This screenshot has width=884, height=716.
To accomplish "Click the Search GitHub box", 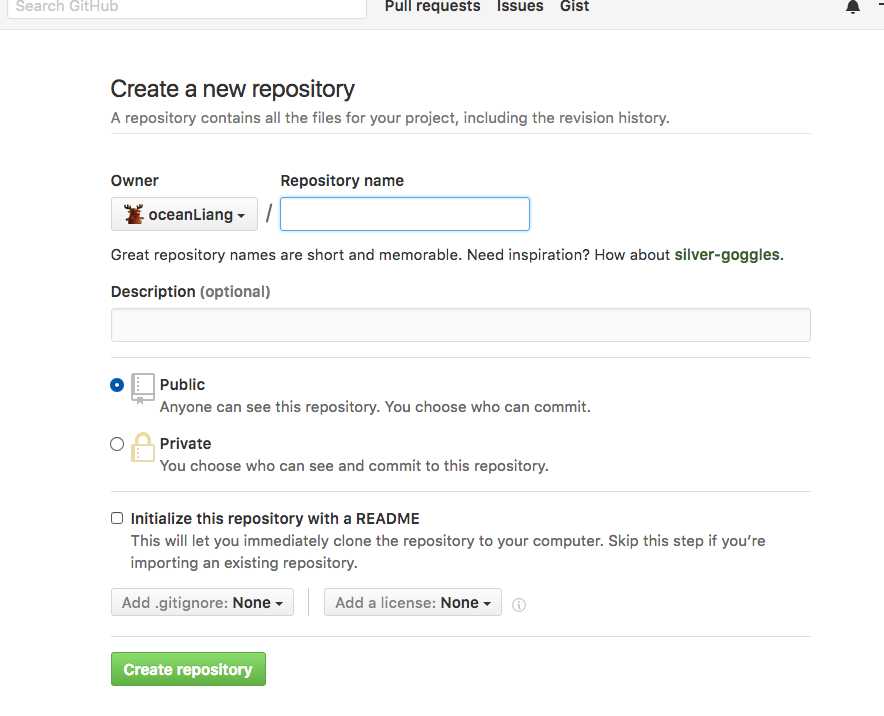I will [187, 7].
